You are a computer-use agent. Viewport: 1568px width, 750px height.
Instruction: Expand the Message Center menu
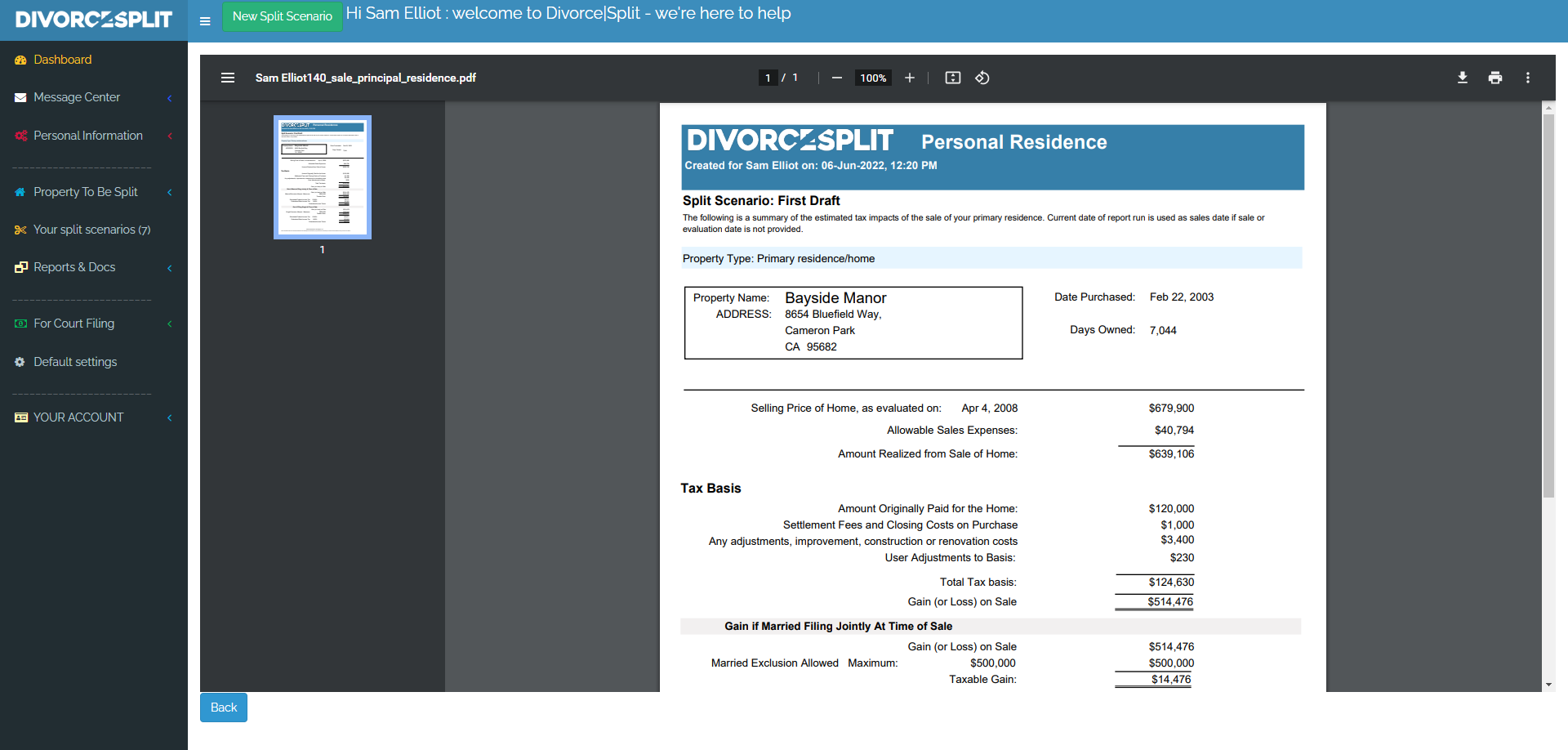click(x=77, y=97)
